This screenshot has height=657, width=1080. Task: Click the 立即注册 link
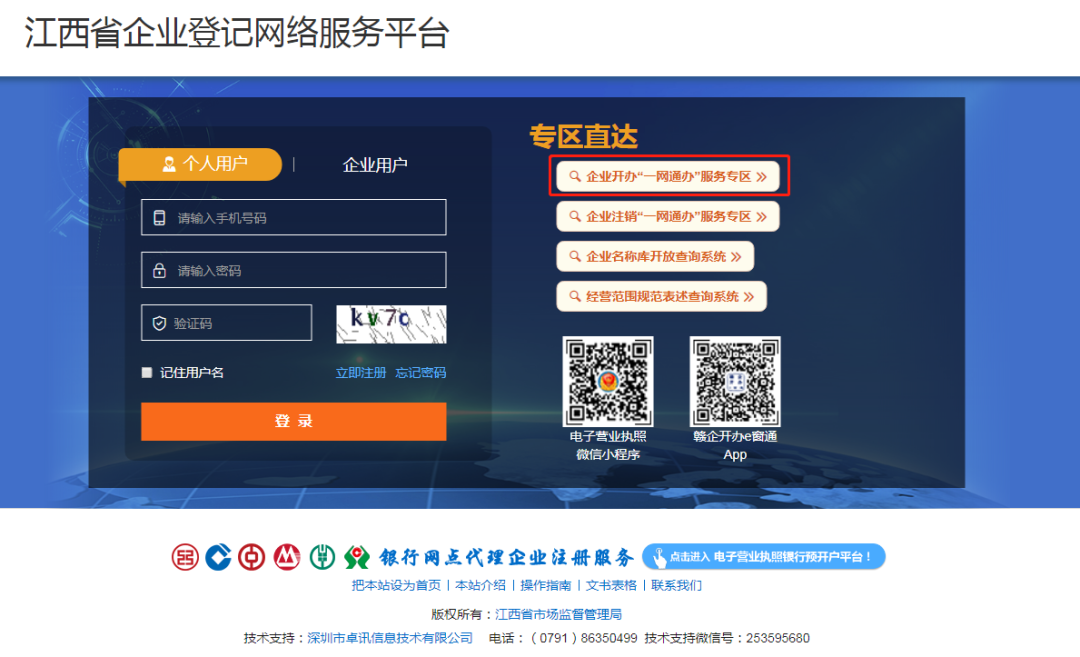point(361,373)
